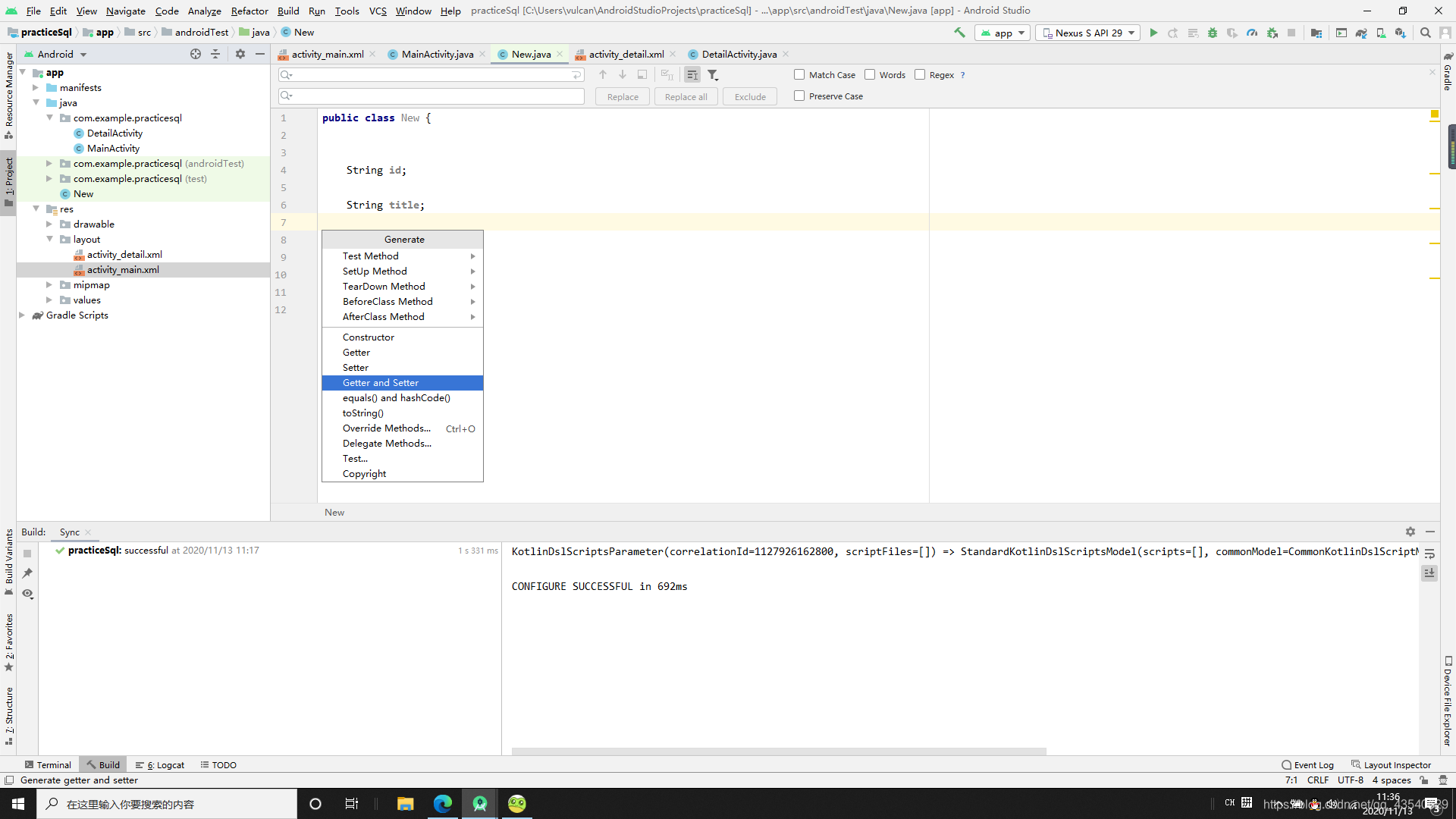Screen dimensions: 1456x819
Task: Open the Layout Inspector
Action: (1391, 764)
